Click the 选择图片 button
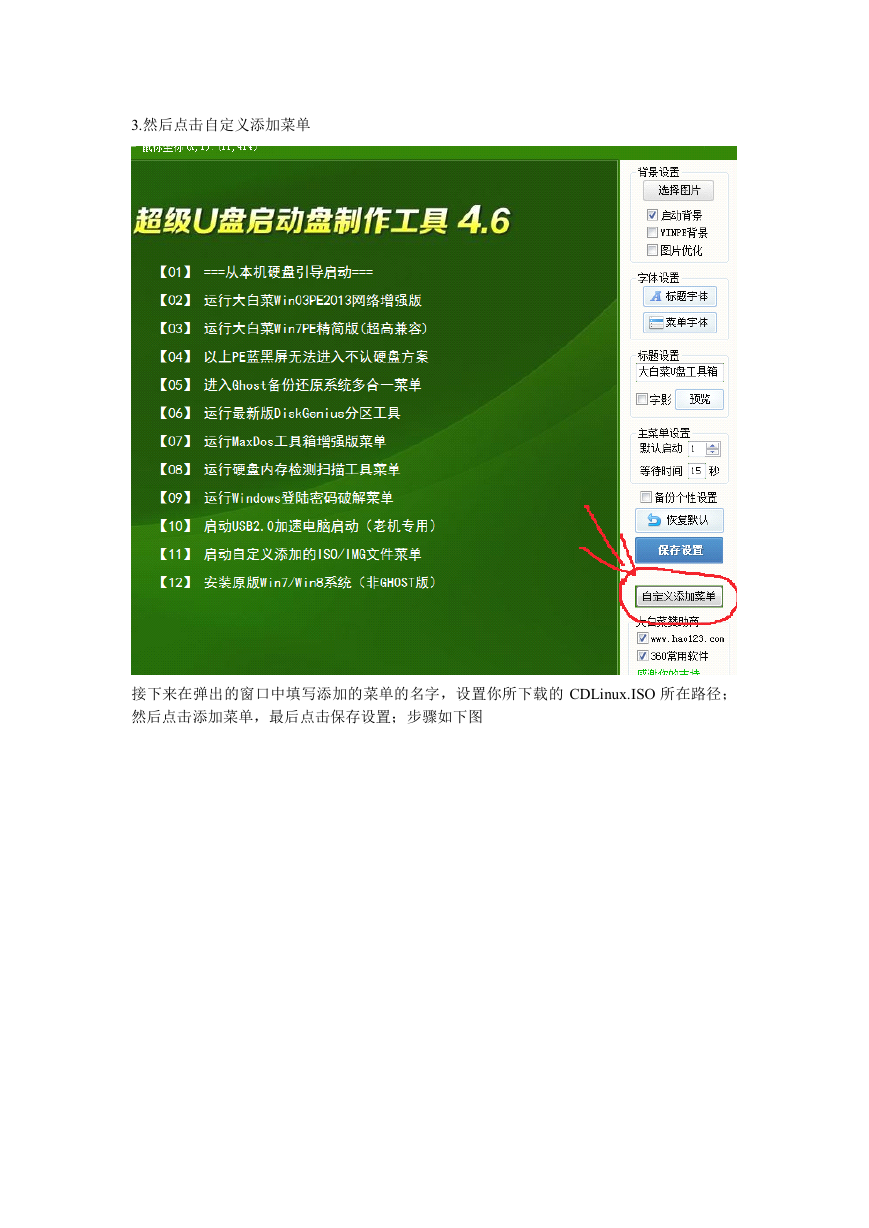This screenshot has width=869, height=1228. point(678,190)
